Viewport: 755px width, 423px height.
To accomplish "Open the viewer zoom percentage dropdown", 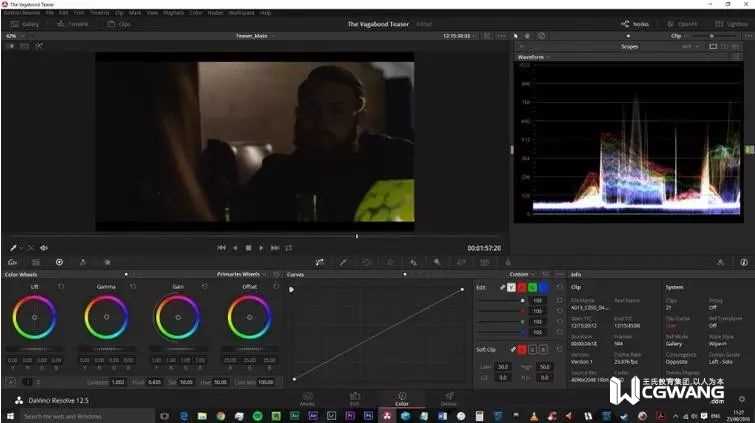I will pos(14,36).
